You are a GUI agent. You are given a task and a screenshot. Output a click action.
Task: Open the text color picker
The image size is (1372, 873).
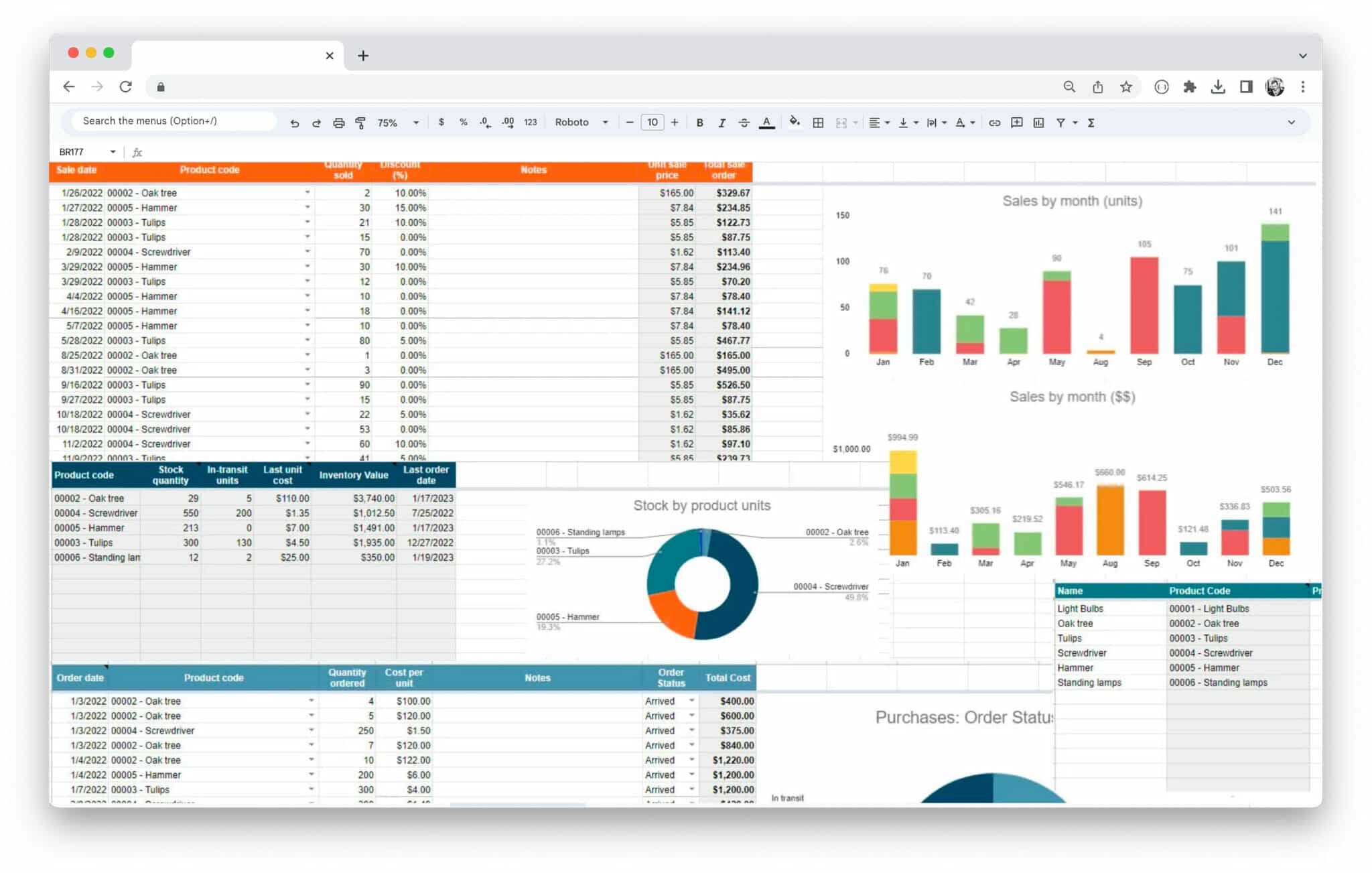click(x=766, y=123)
